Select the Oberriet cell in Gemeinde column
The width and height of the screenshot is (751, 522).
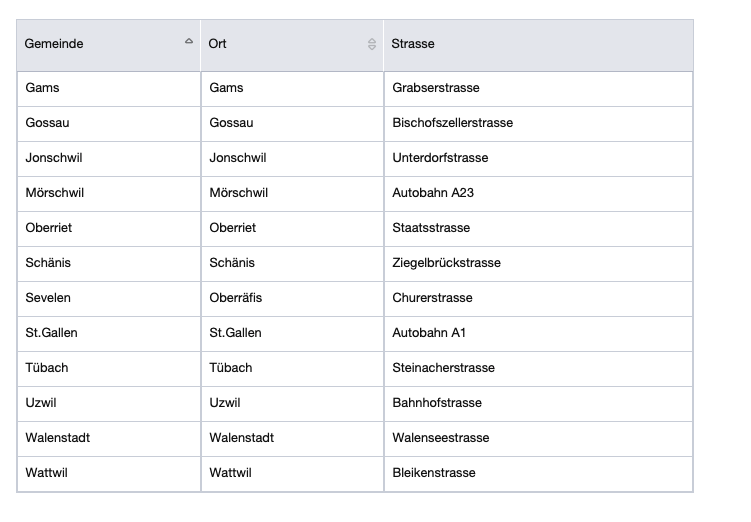(49, 228)
